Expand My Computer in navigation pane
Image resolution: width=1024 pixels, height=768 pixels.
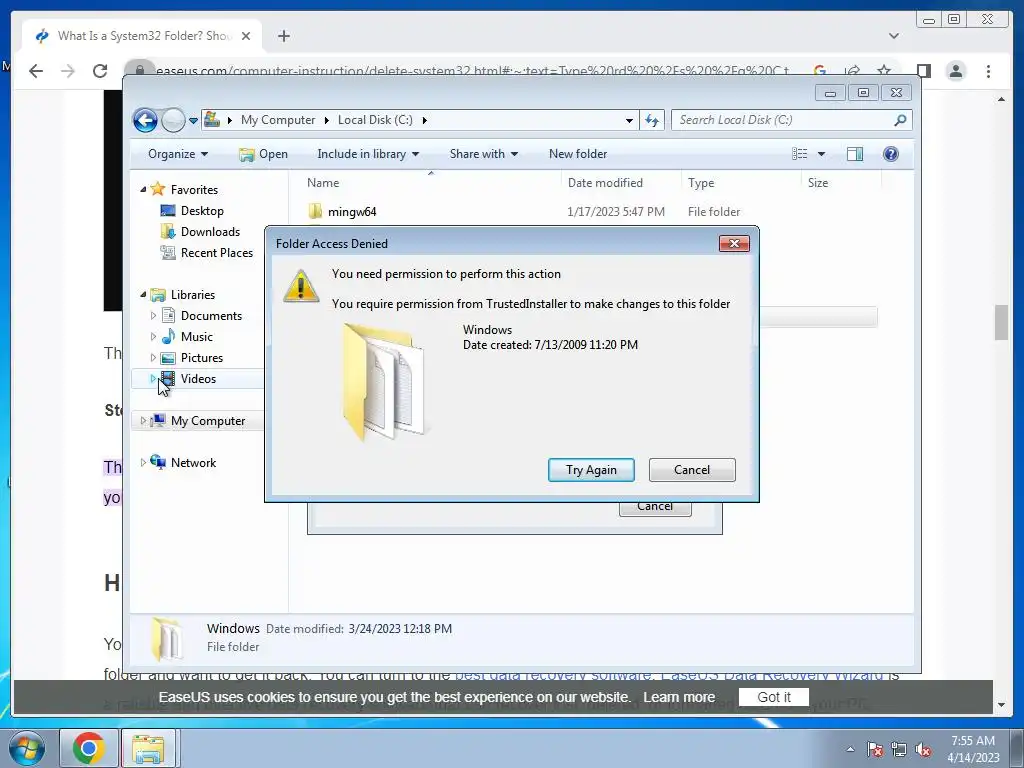click(143, 421)
